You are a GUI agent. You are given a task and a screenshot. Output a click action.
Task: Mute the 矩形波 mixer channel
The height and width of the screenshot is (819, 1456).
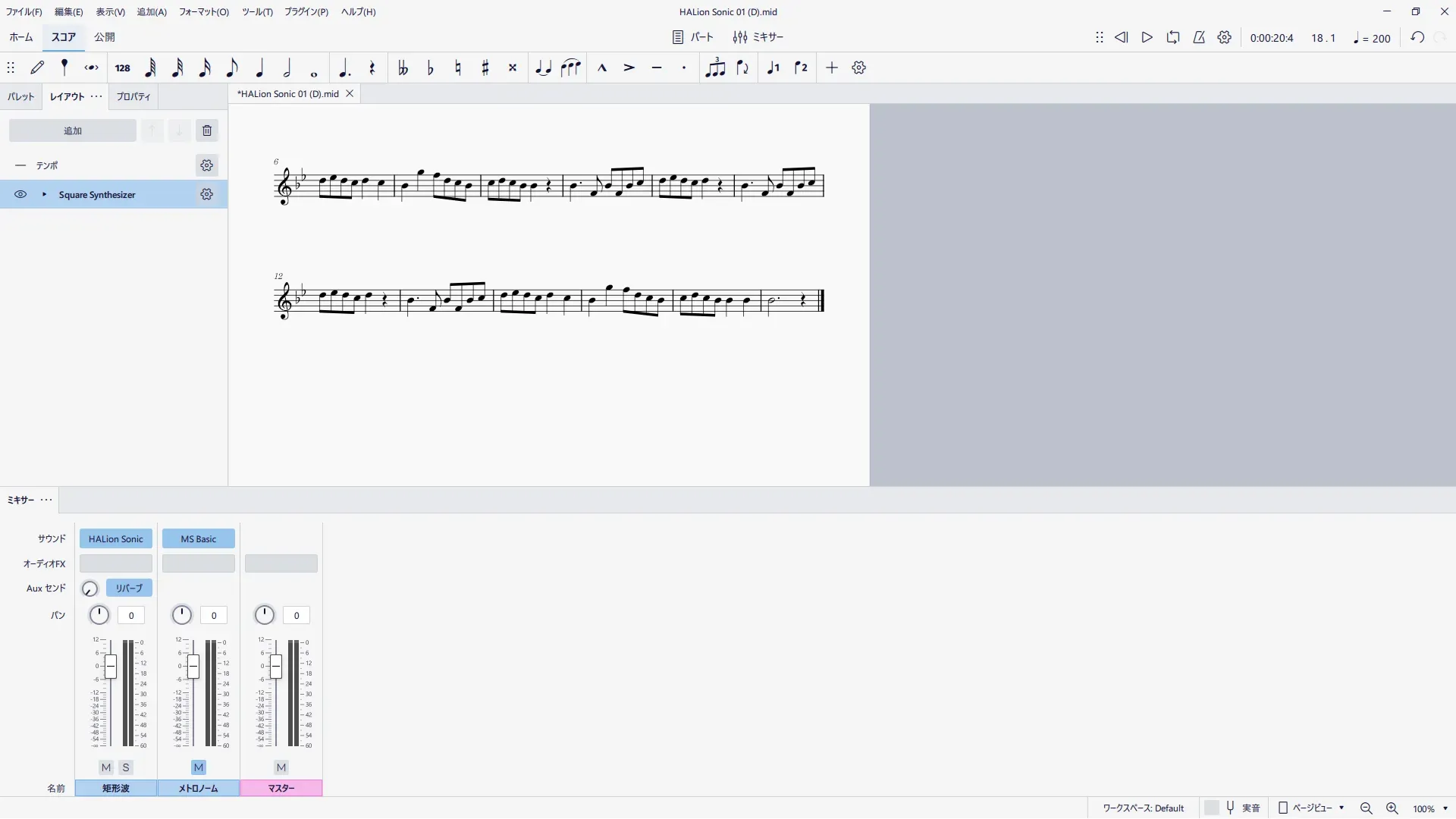coord(106,767)
